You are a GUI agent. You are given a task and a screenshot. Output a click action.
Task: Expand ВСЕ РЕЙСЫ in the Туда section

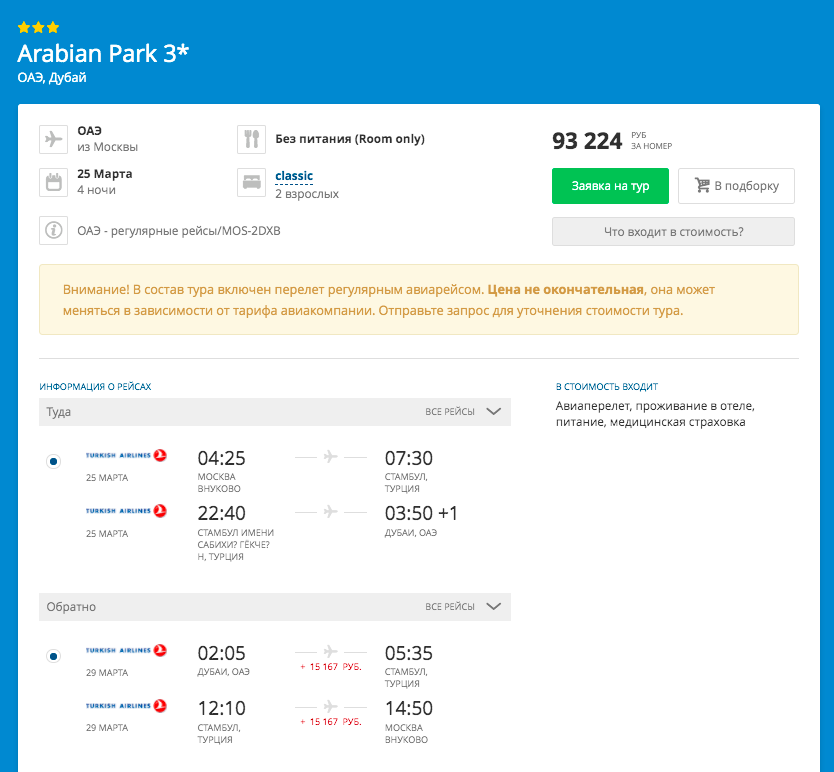(x=464, y=411)
